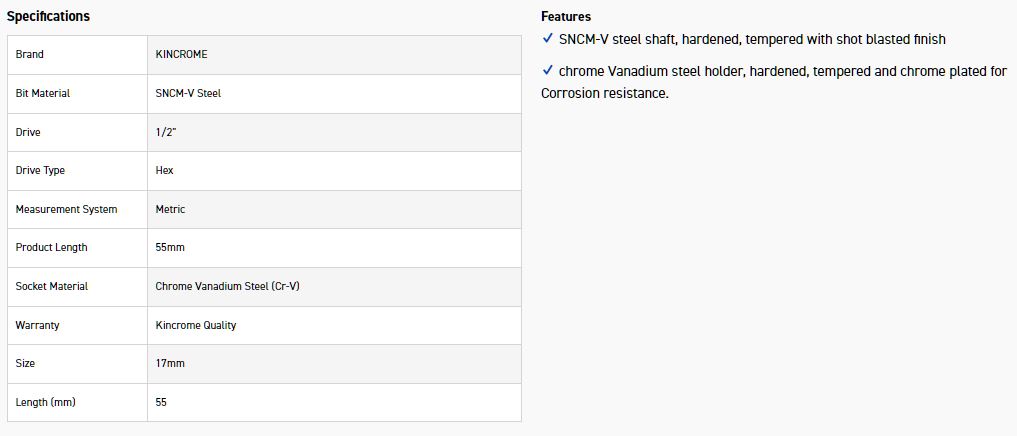
Task: Click the 17mm size value
Action: tap(170, 363)
